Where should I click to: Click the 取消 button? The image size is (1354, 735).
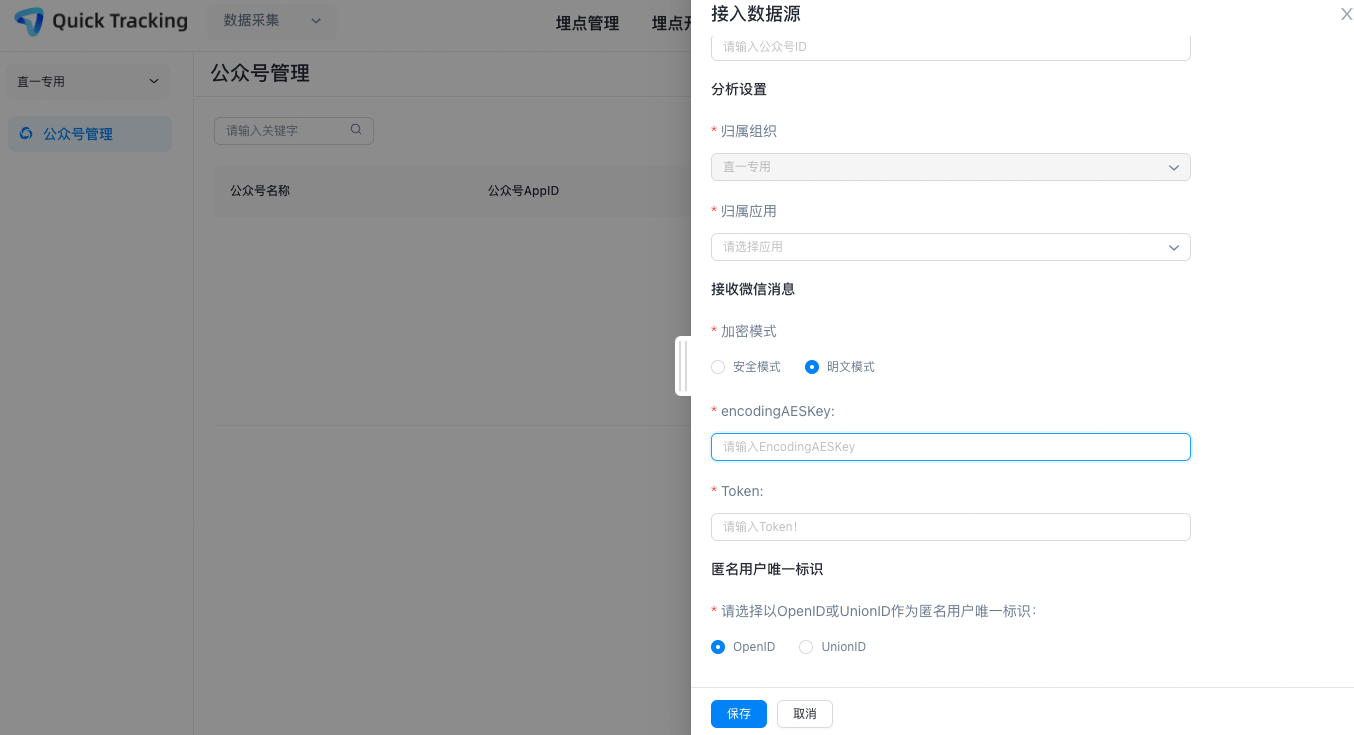[805, 714]
